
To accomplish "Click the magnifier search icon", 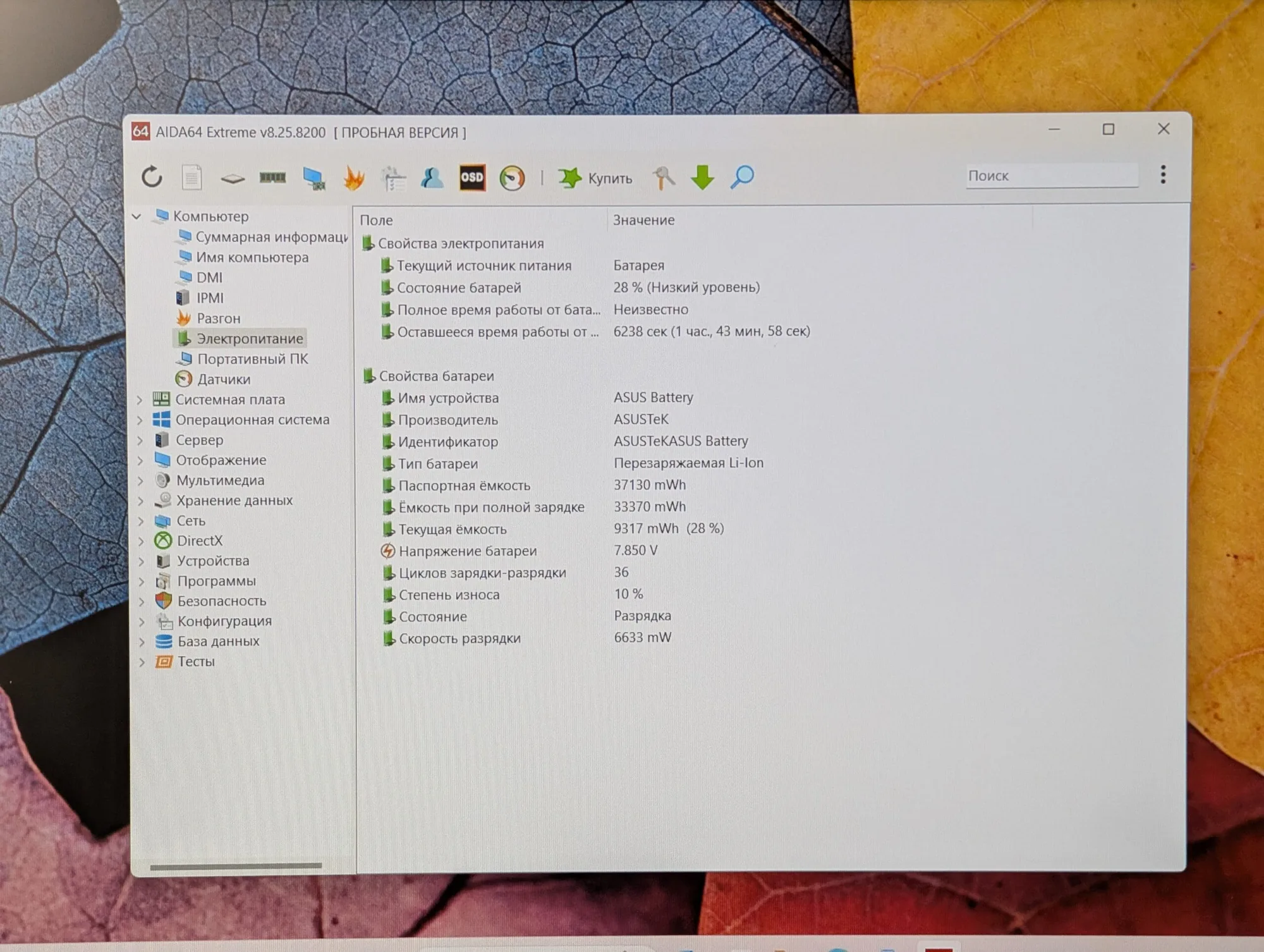I will point(742,177).
